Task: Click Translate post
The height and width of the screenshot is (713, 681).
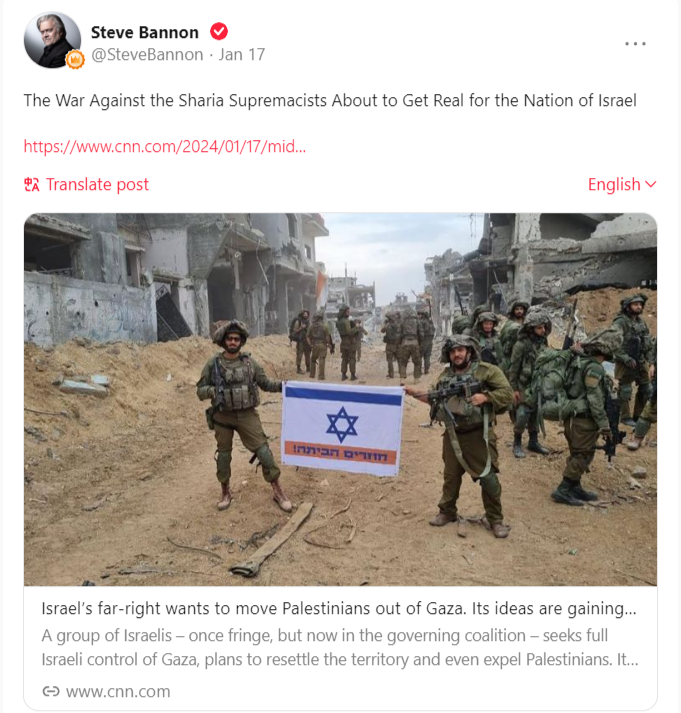Action: pyautogui.click(x=97, y=185)
